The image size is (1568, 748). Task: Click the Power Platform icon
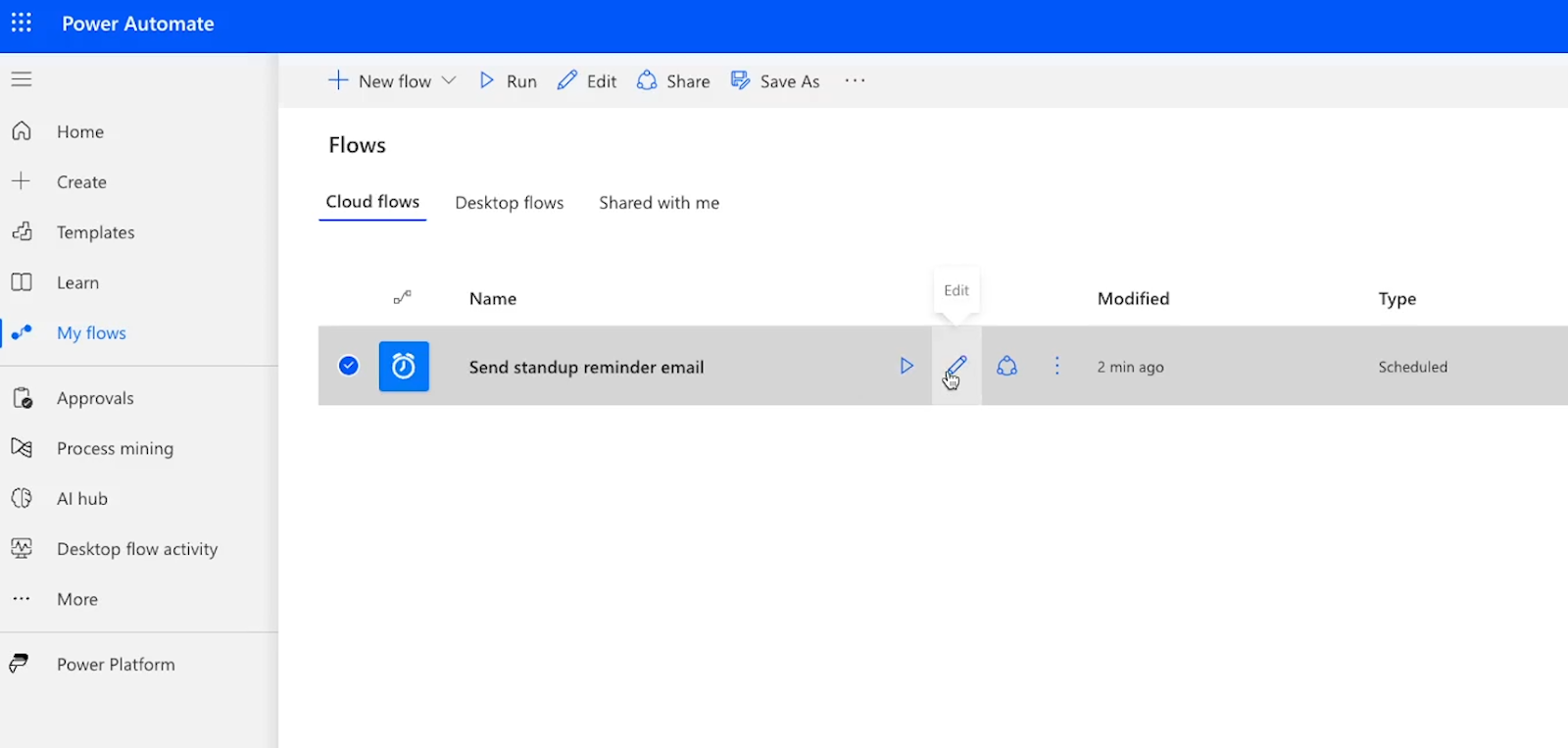[x=20, y=664]
